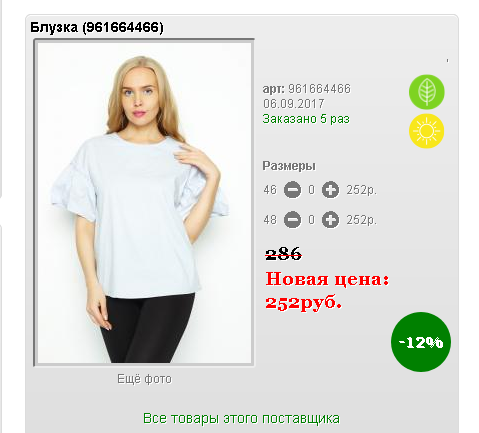Image resolution: width=479 pixels, height=433 pixels.
Task: Click the green leaf icon
Action: click(x=427, y=92)
